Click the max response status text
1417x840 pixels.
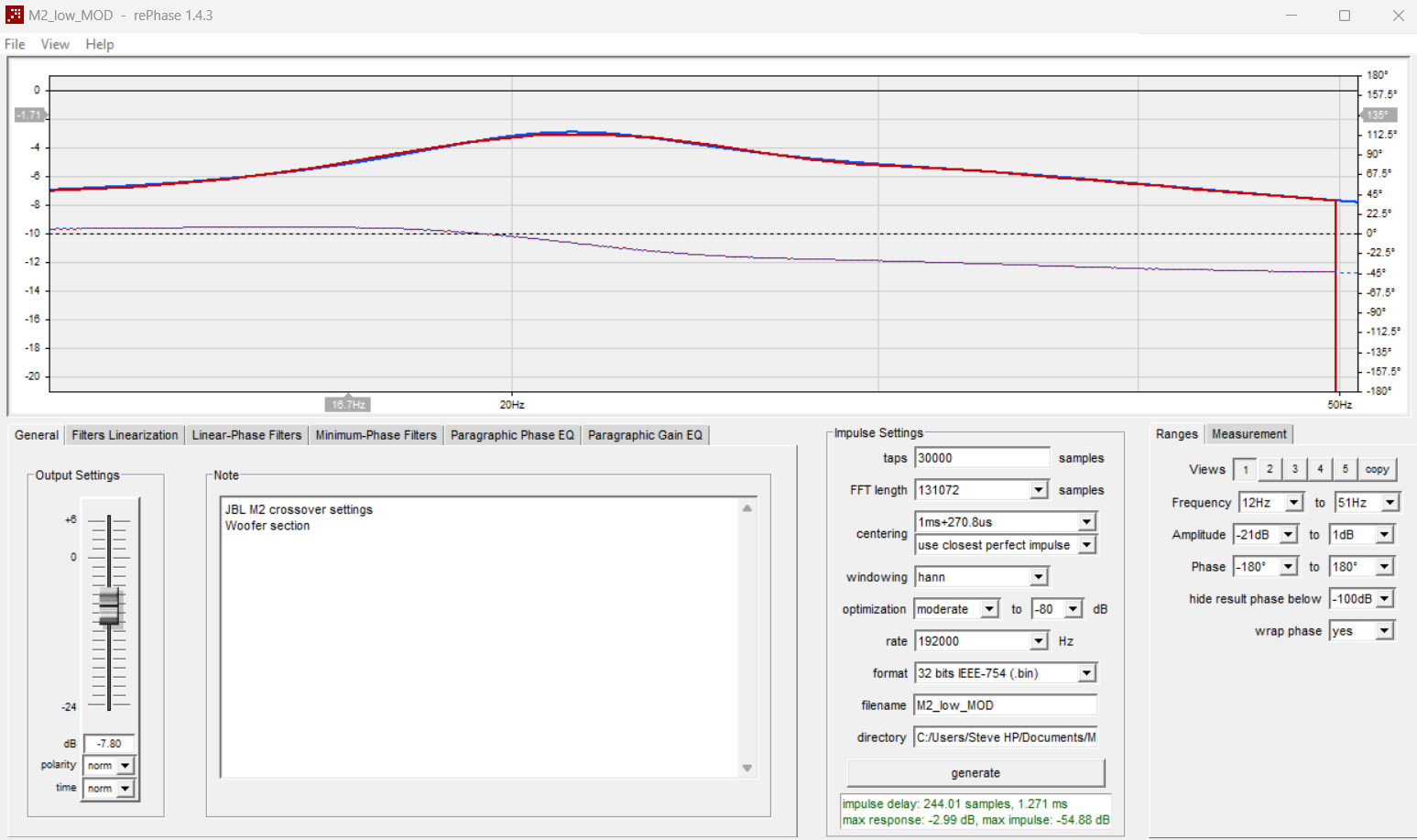[976, 820]
